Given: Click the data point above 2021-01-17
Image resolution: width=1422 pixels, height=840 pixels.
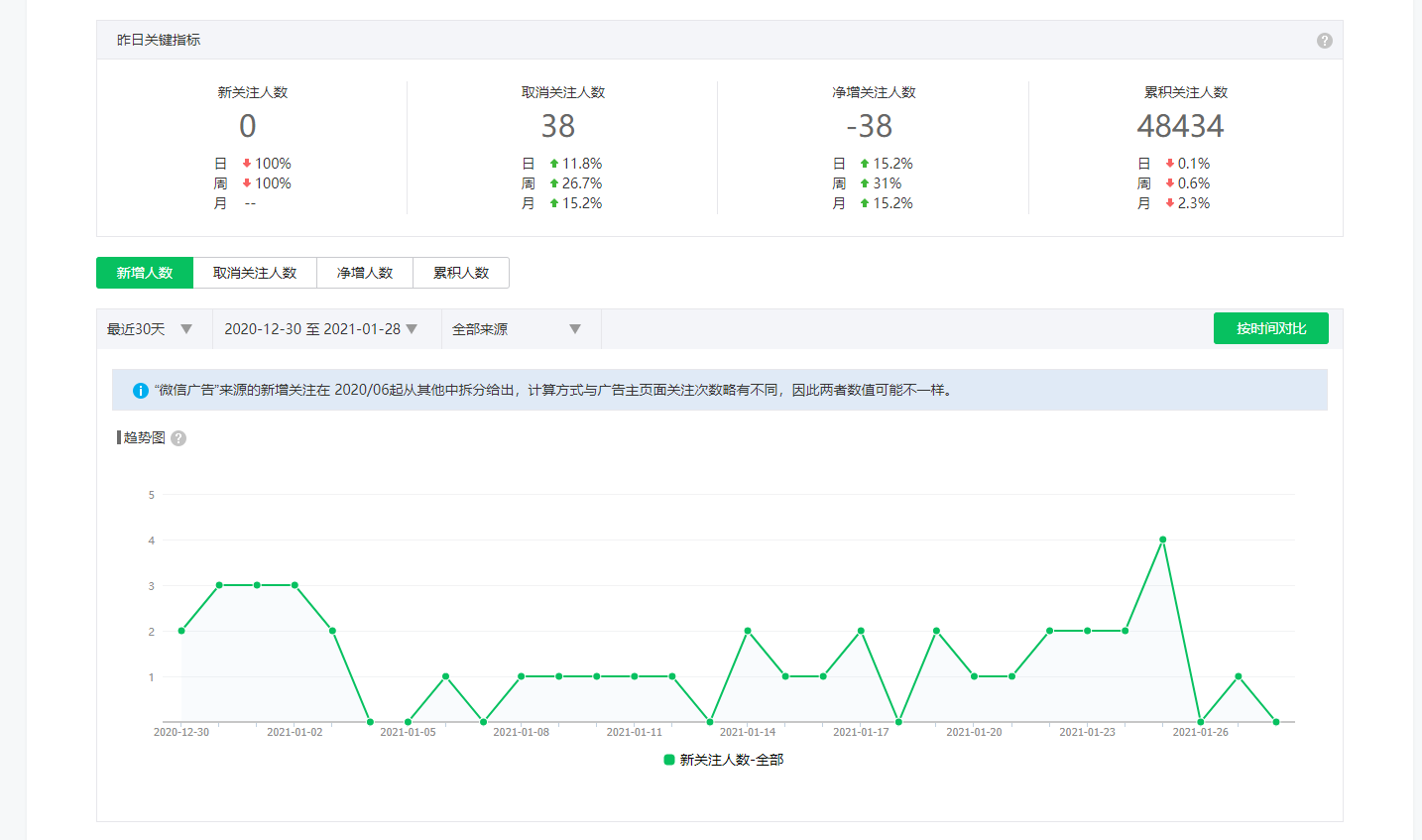Looking at the screenshot, I should point(861,631).
